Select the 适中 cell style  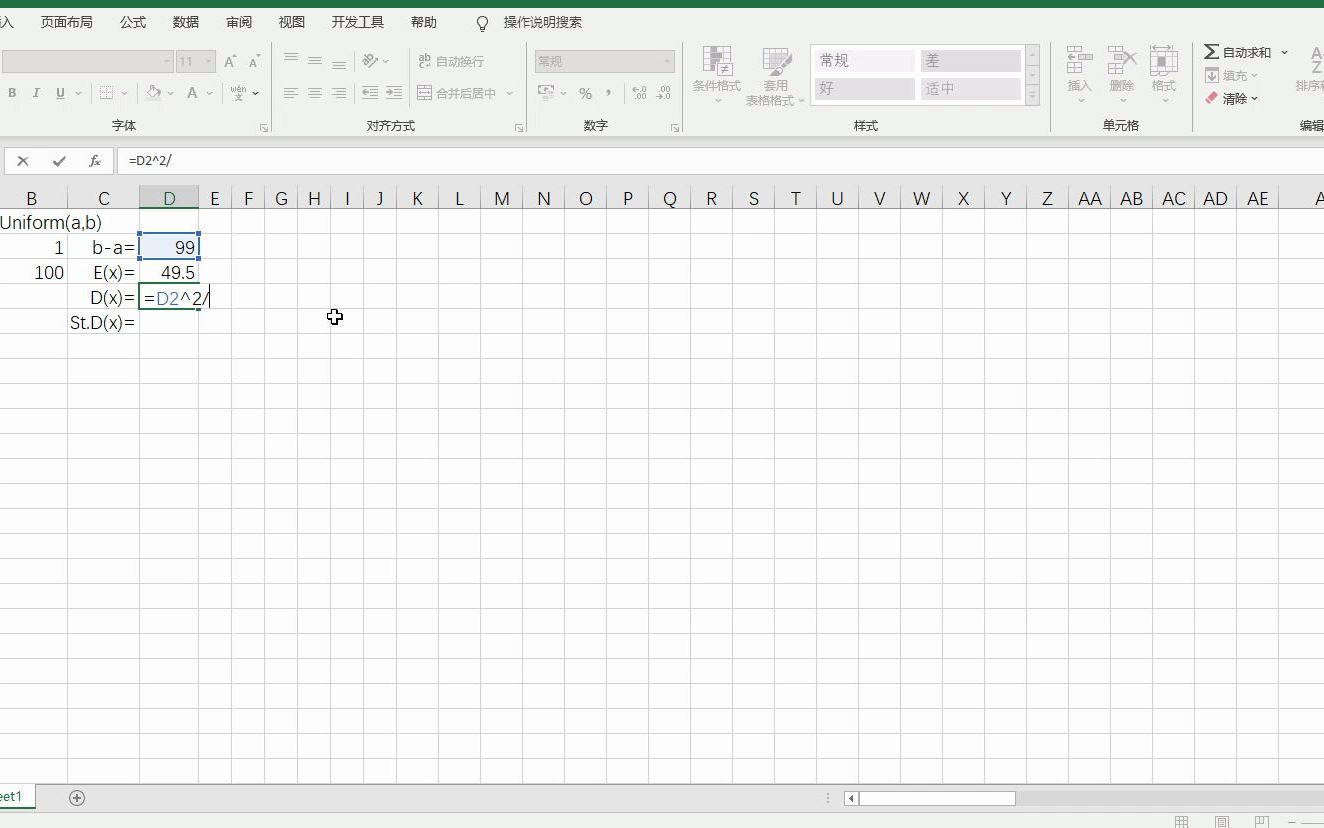point(970,89)
